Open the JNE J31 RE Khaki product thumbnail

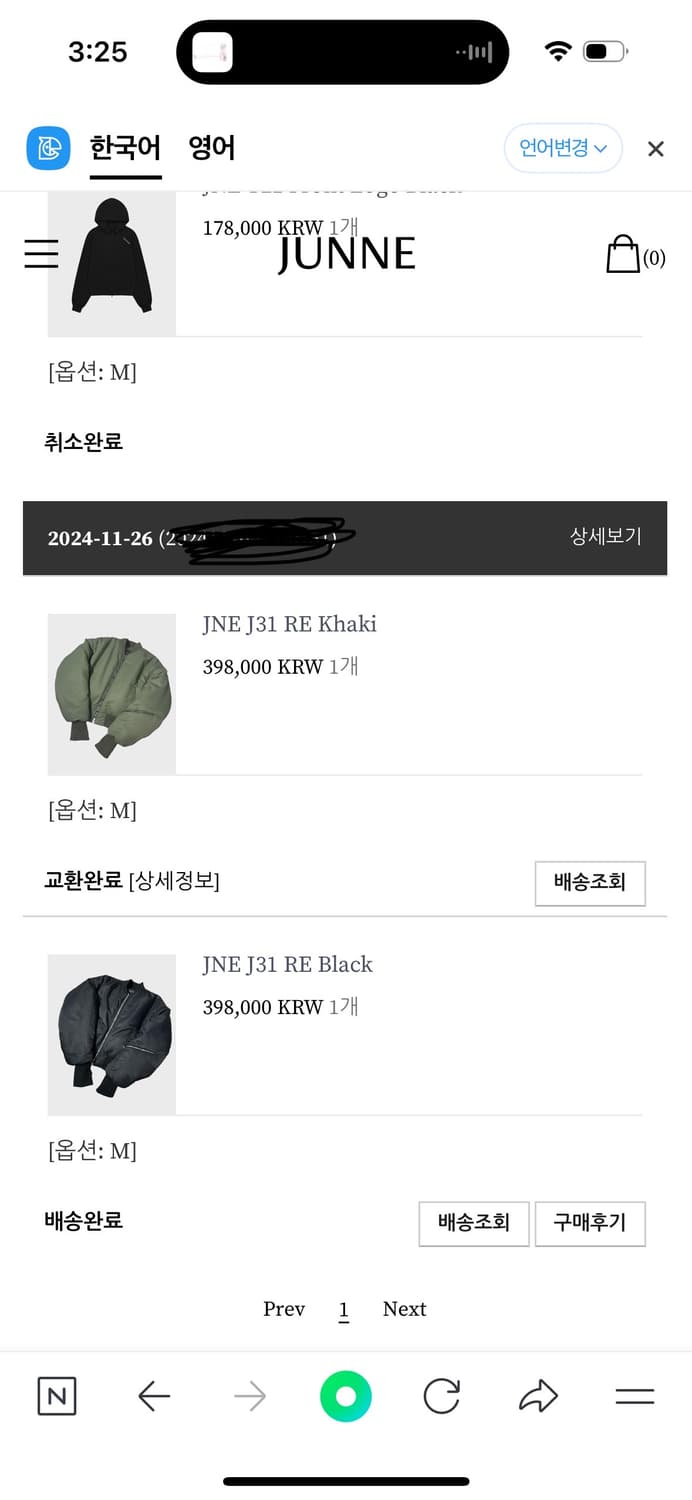(x=111, y=693)
